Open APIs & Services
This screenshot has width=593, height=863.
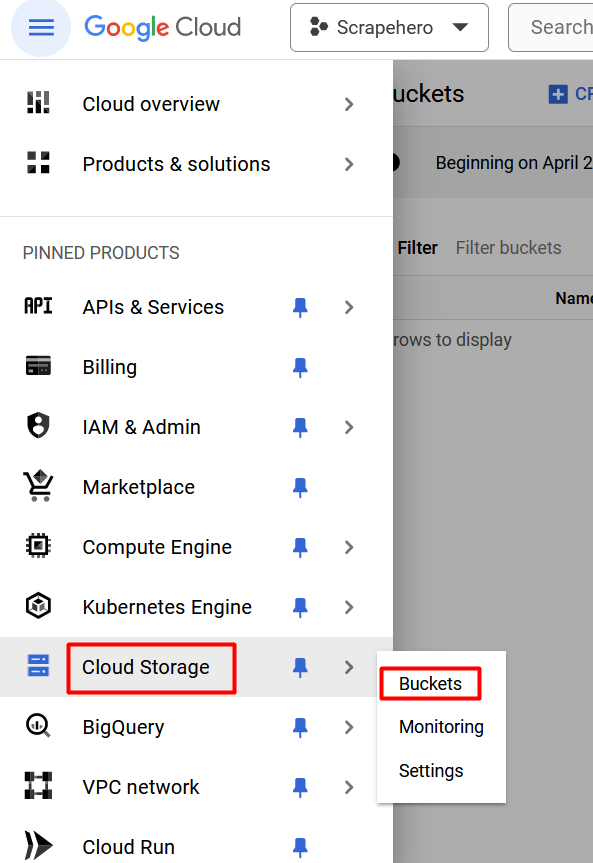click(153, 307)
